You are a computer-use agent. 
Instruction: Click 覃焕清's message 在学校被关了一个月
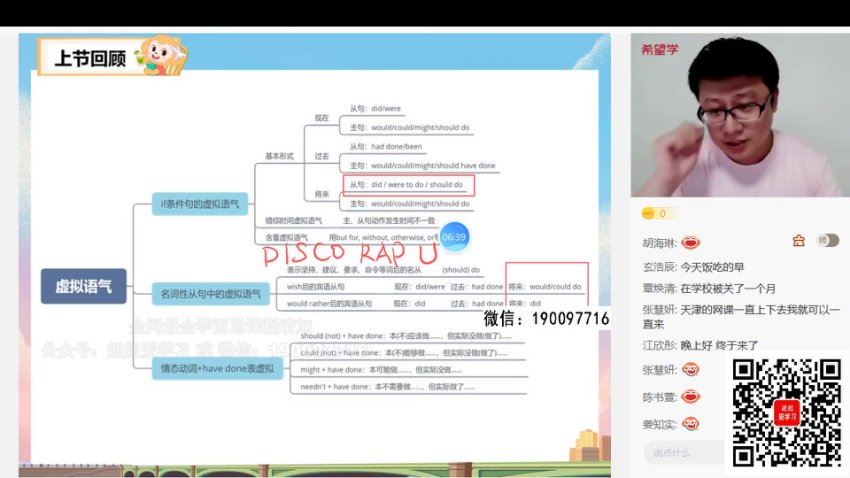728,288
